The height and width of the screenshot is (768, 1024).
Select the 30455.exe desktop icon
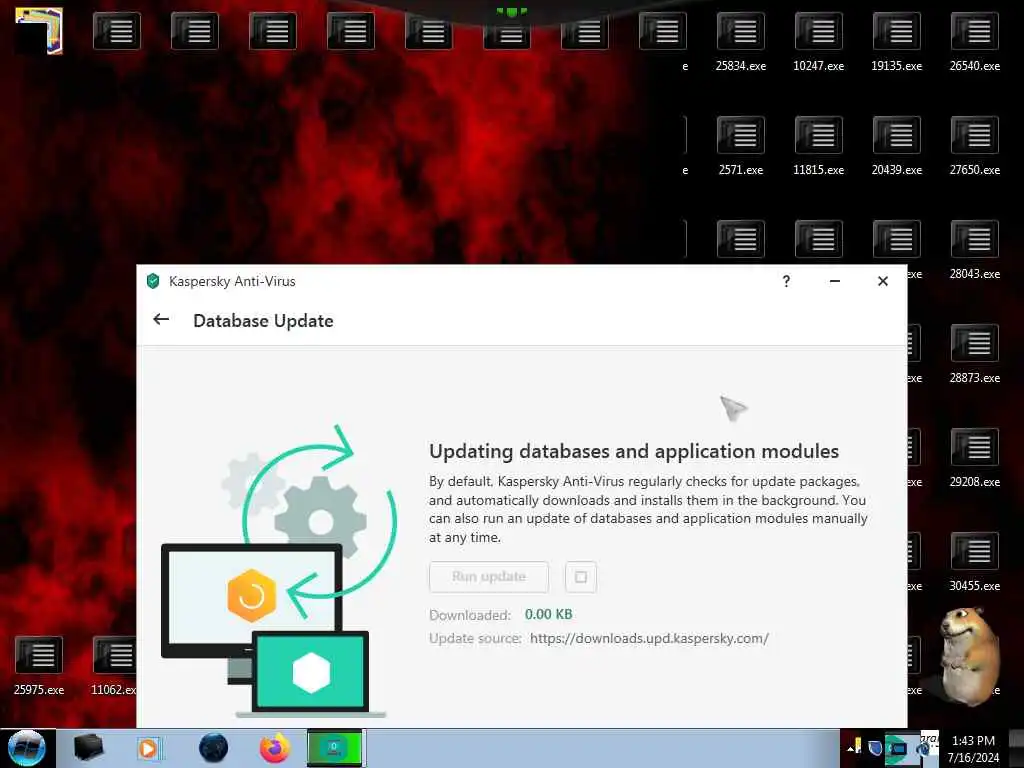click(974, 562)
